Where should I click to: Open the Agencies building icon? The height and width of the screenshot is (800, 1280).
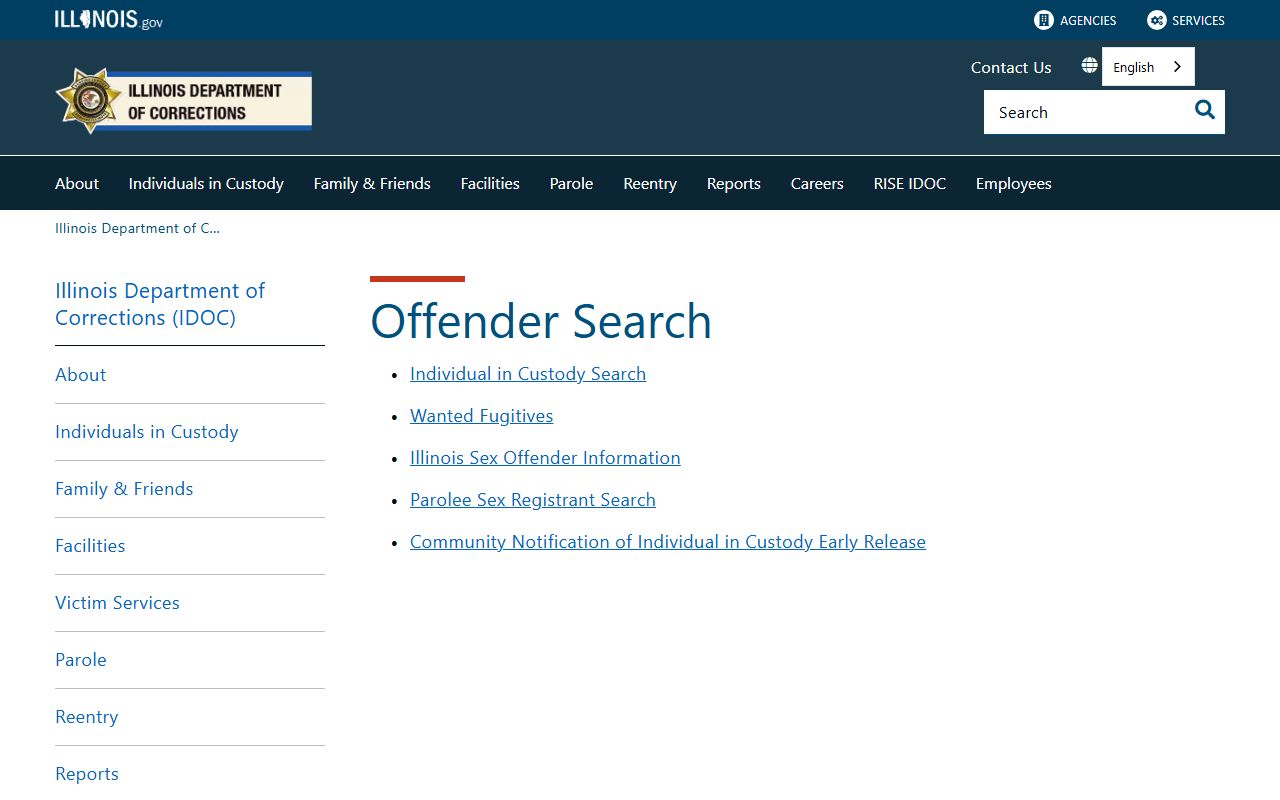(1044, 20)
